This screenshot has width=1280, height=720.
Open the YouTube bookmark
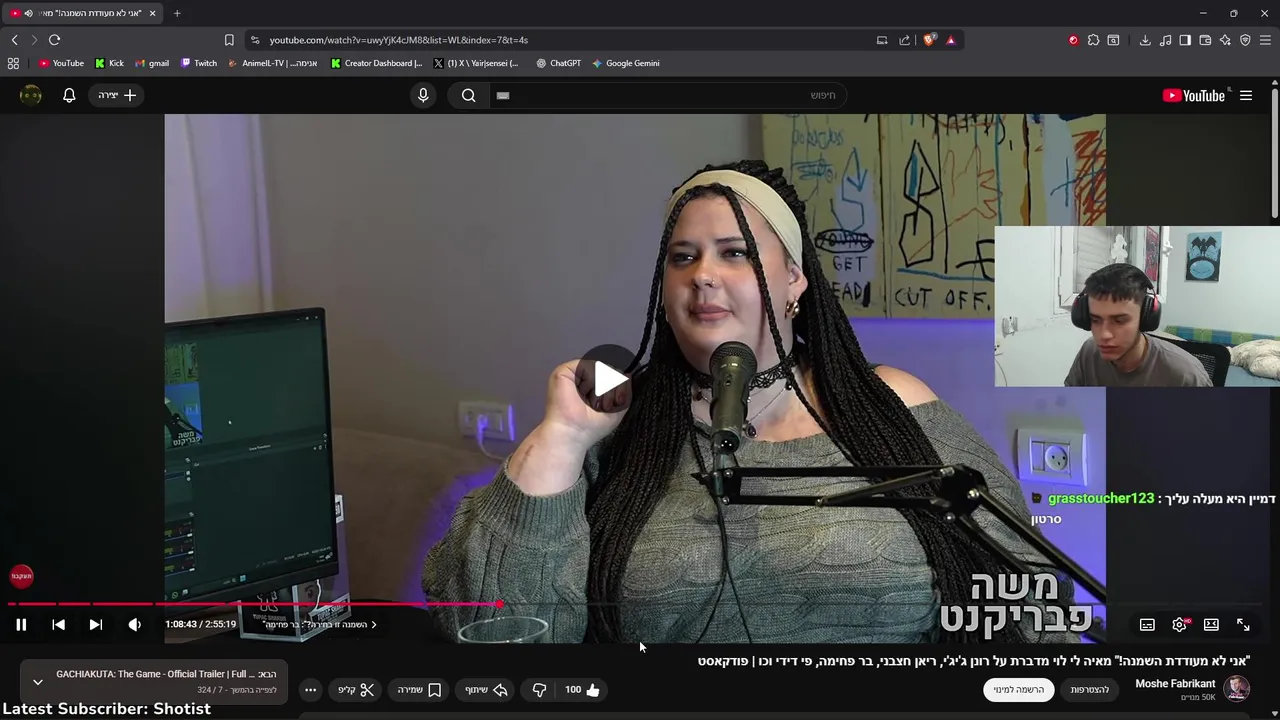[61, 63]
